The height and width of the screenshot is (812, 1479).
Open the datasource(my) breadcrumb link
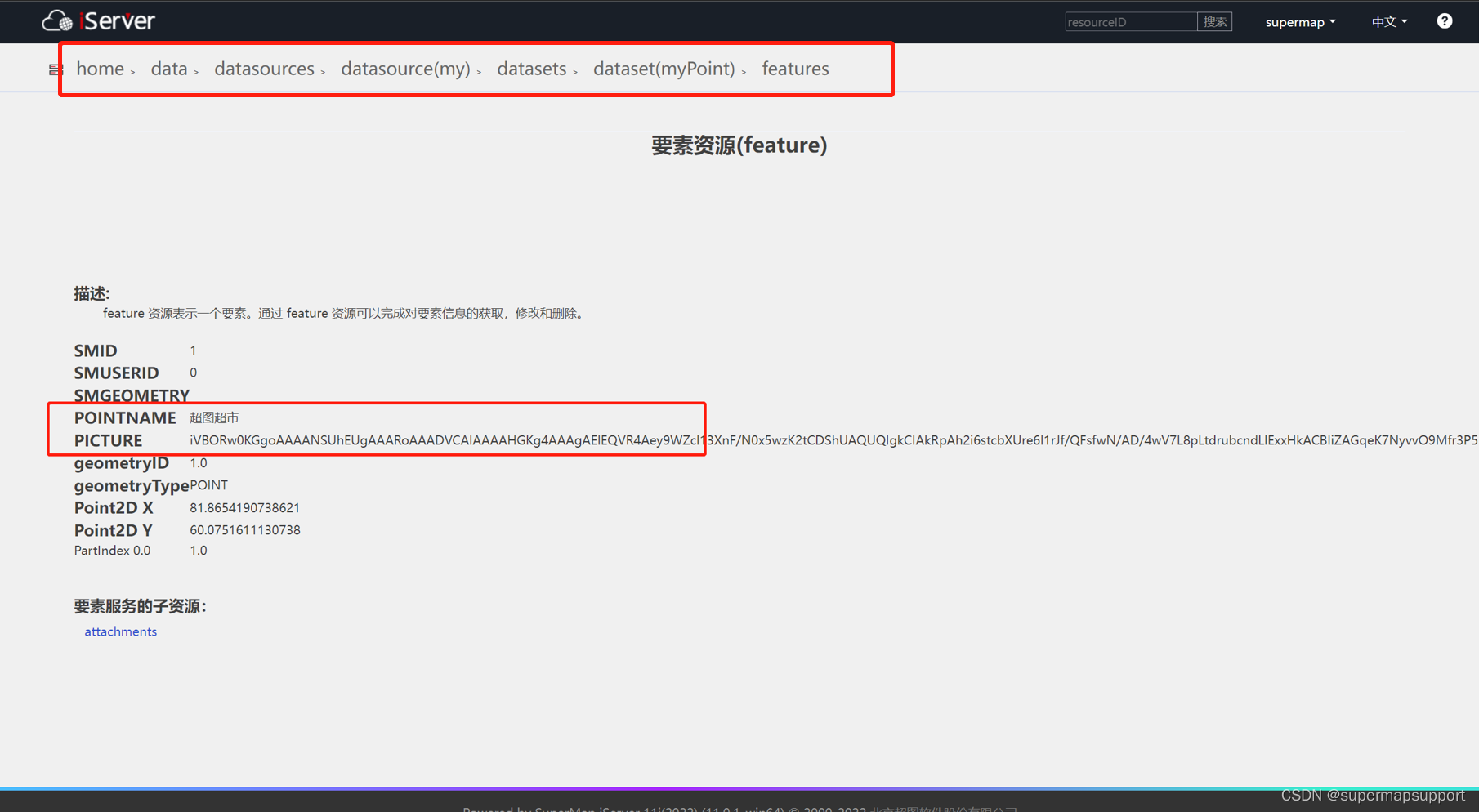click(x=406, y=69)
